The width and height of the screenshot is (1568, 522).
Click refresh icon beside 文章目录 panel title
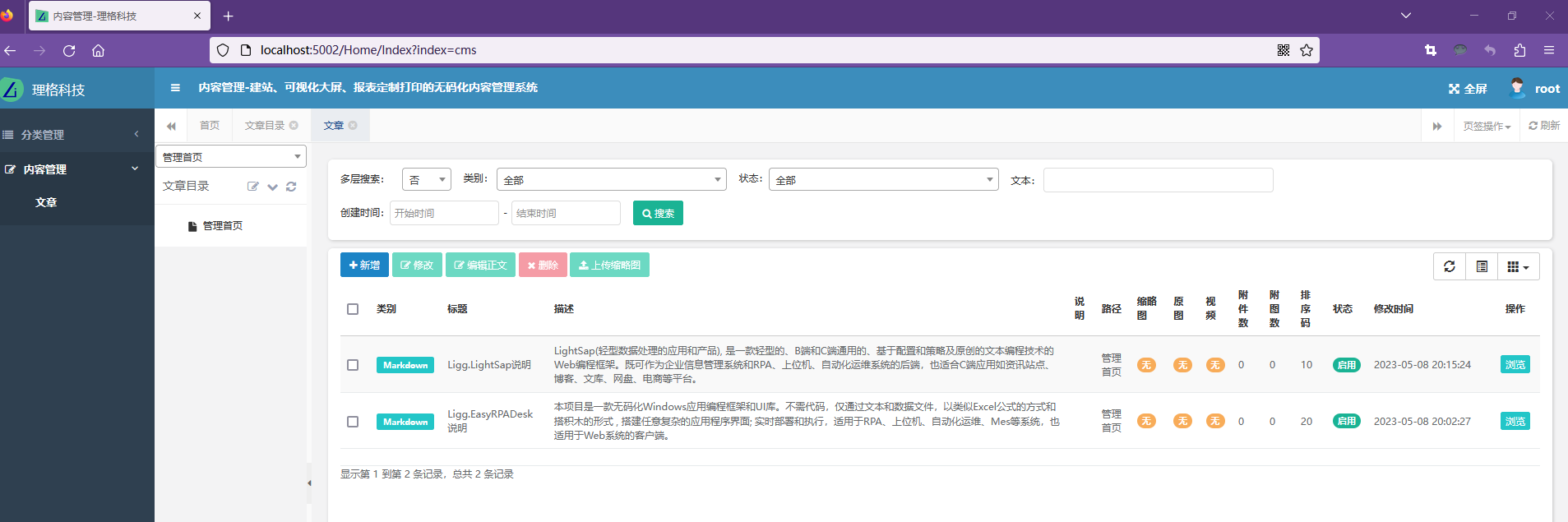[291, 187]
